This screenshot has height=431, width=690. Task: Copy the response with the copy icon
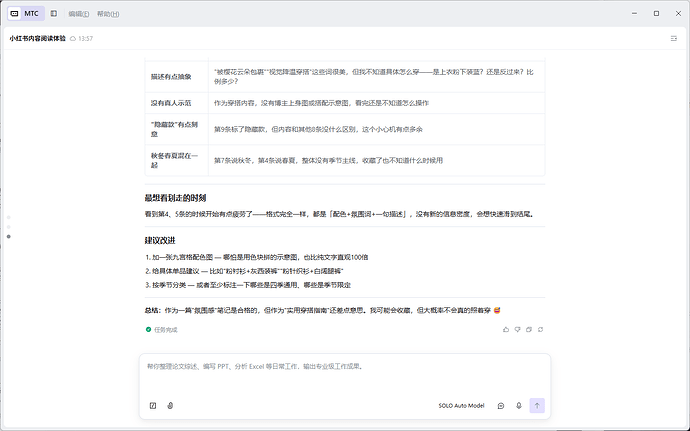tap(529, 329)
